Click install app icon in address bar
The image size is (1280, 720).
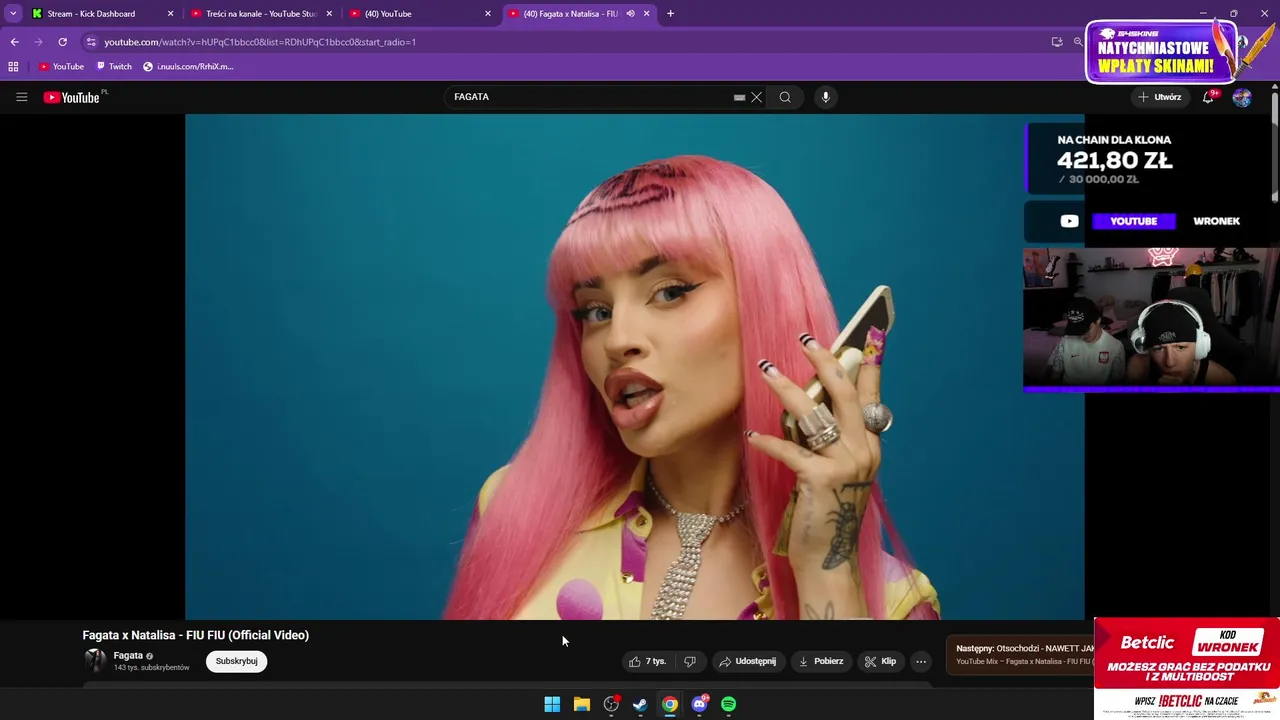(1057, 42)
